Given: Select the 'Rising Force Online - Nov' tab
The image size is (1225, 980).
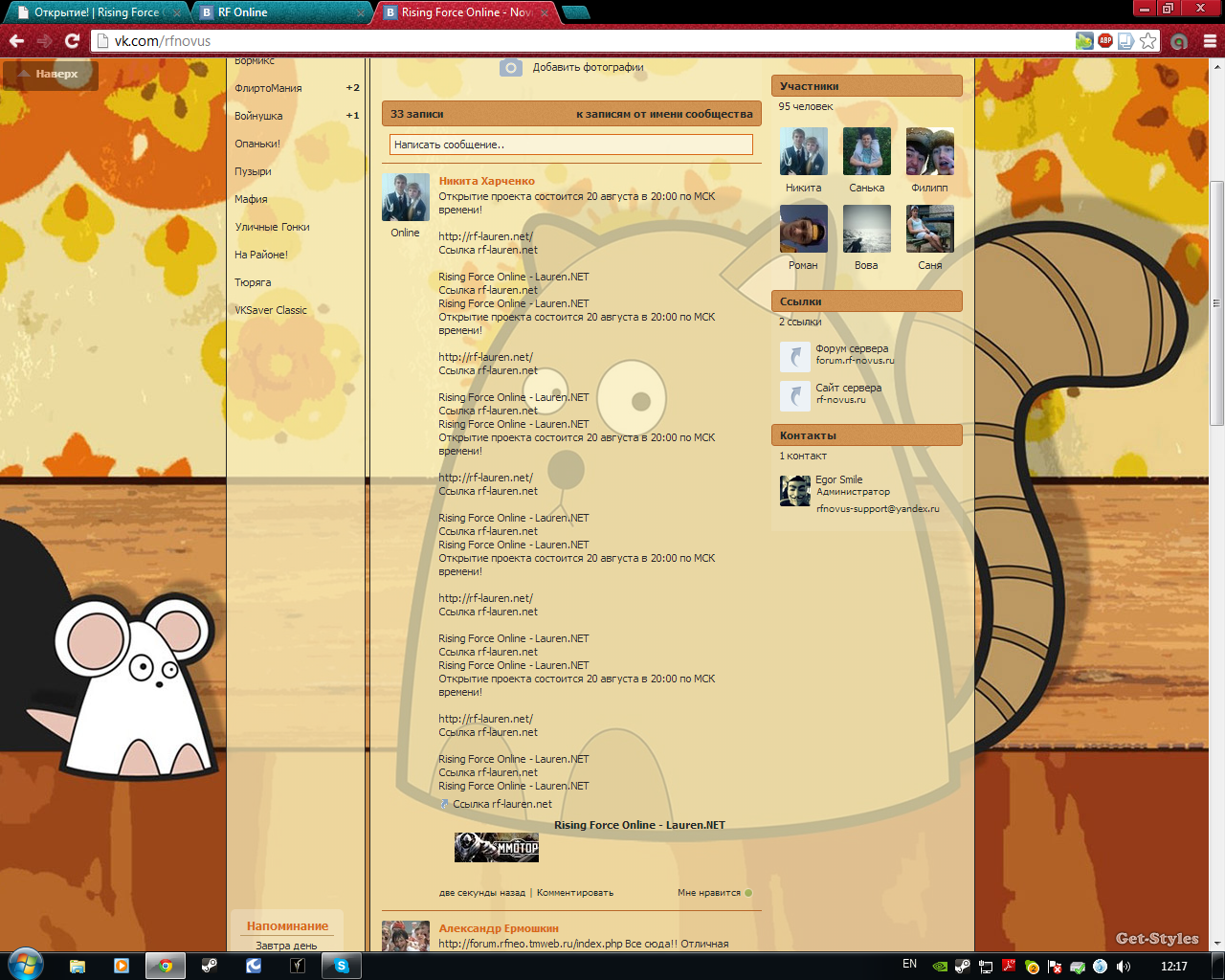Looking at the screenshot, I should pos(465,12).
